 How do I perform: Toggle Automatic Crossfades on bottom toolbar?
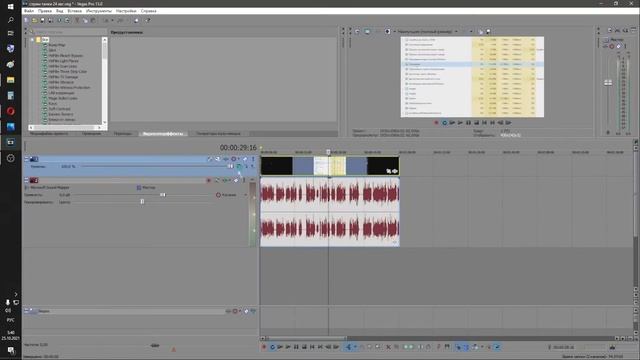pyautogui.click(x=465, y=347)
